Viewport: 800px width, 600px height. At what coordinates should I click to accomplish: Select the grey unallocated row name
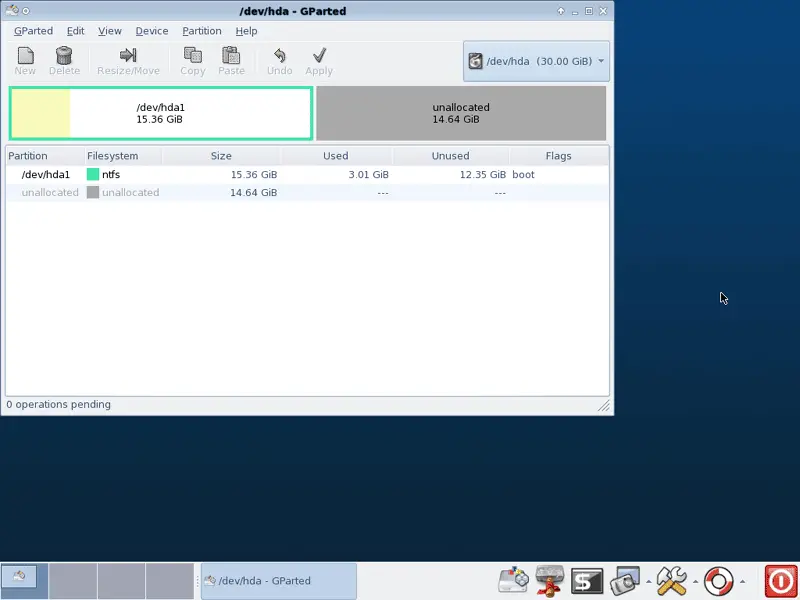click(50, 193)
